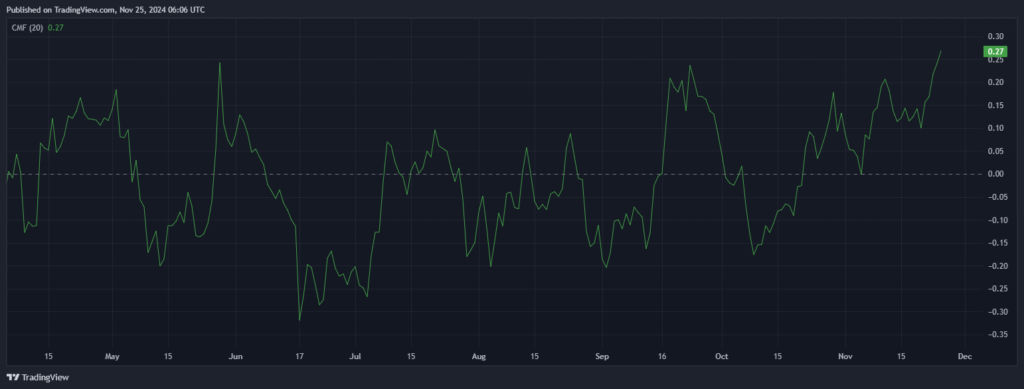Click the 0.10 axis label

tap(995, 128)
